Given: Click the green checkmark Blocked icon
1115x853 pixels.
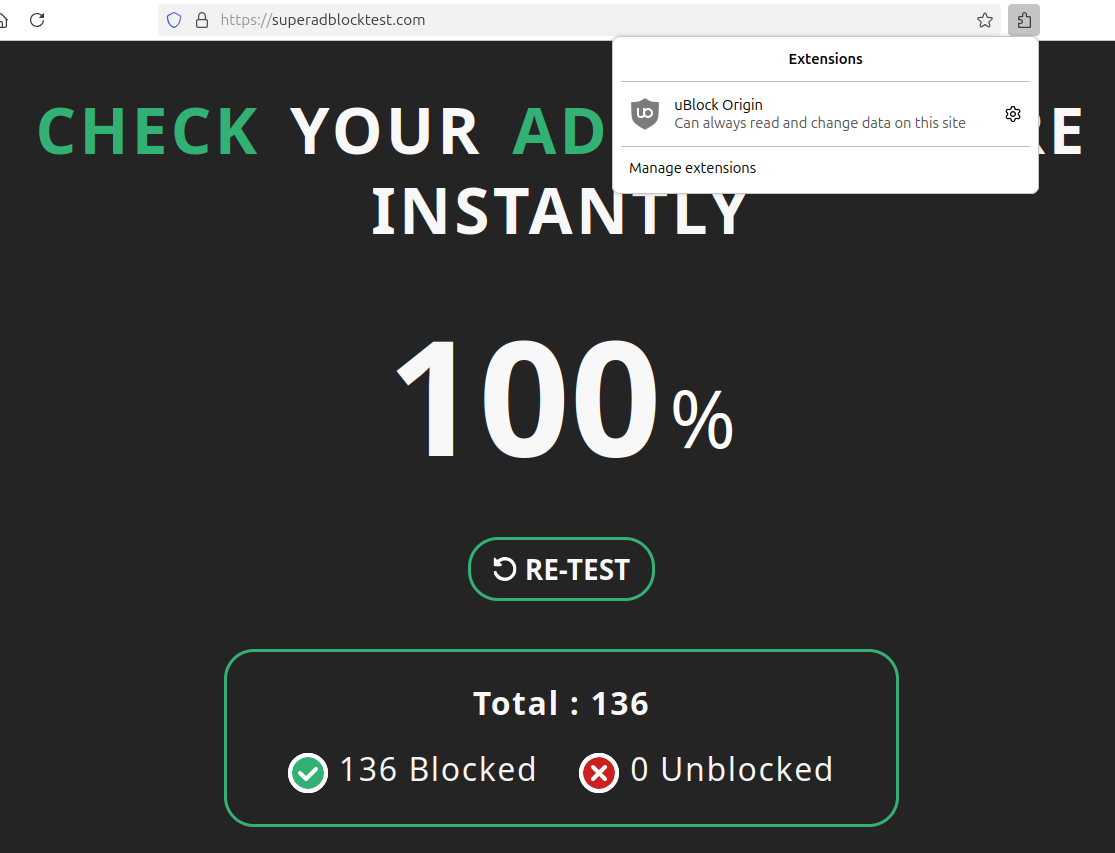Looking at the screenshot, I should coord(308,773).
